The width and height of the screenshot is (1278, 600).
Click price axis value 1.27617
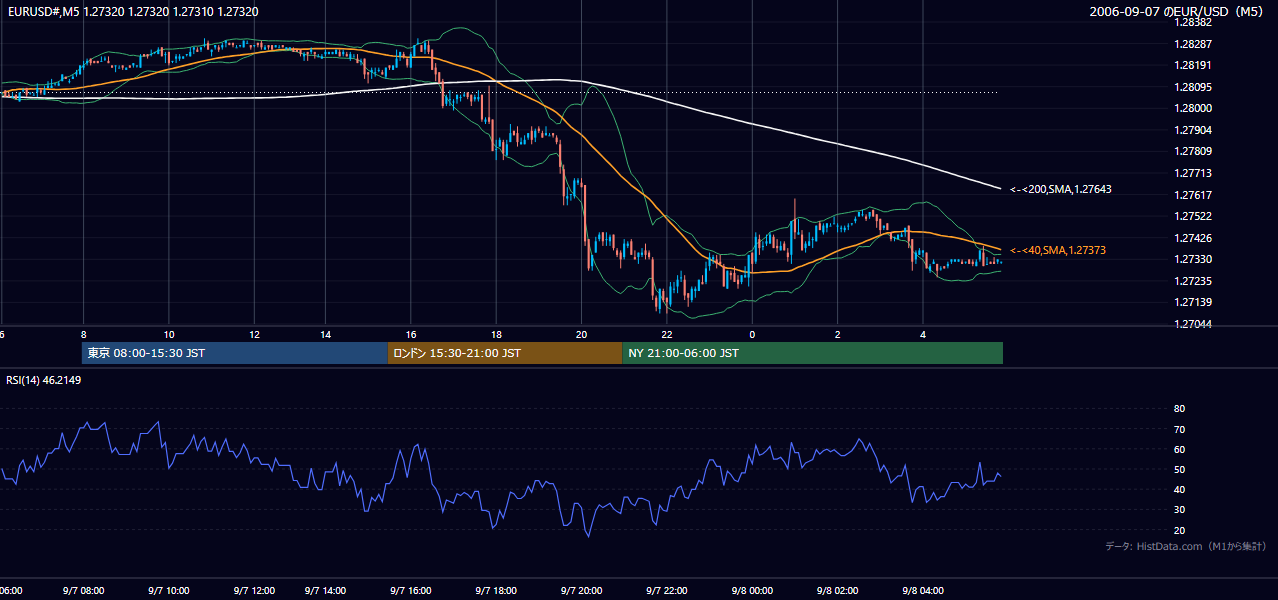point(1193,195)
